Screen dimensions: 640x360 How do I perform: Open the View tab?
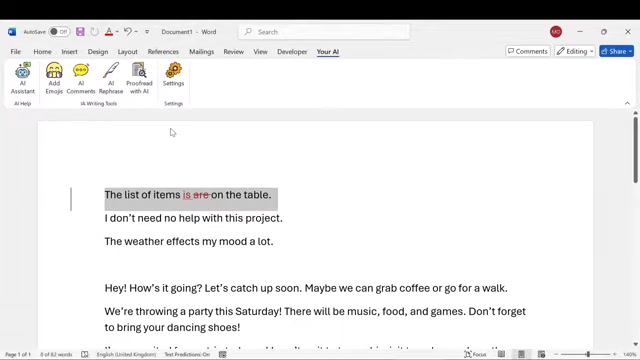[x=260, y=52]
